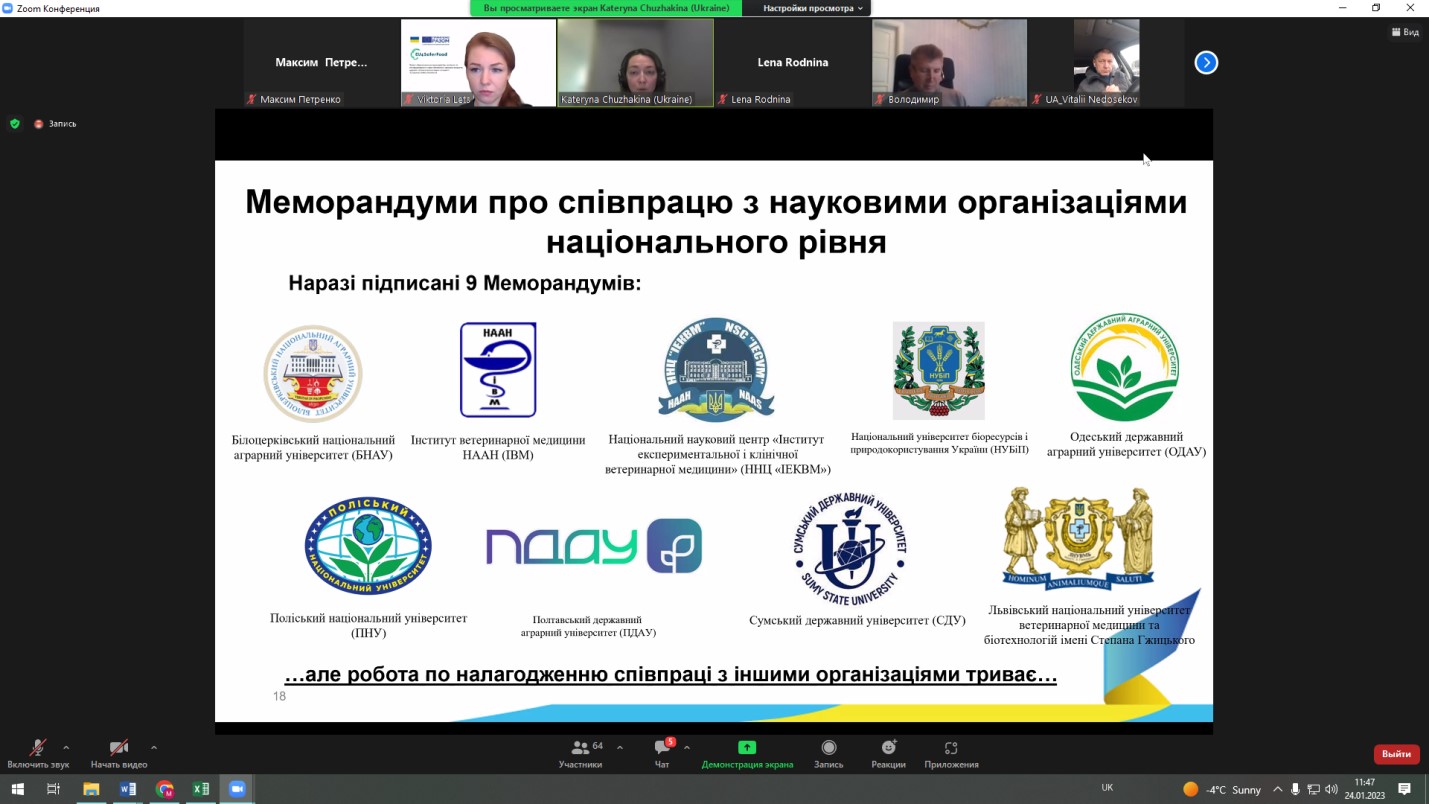This screenshot has width=1429, height=804.
Task: Open network settings tray icon
Action: click(x=1313, y=790)
